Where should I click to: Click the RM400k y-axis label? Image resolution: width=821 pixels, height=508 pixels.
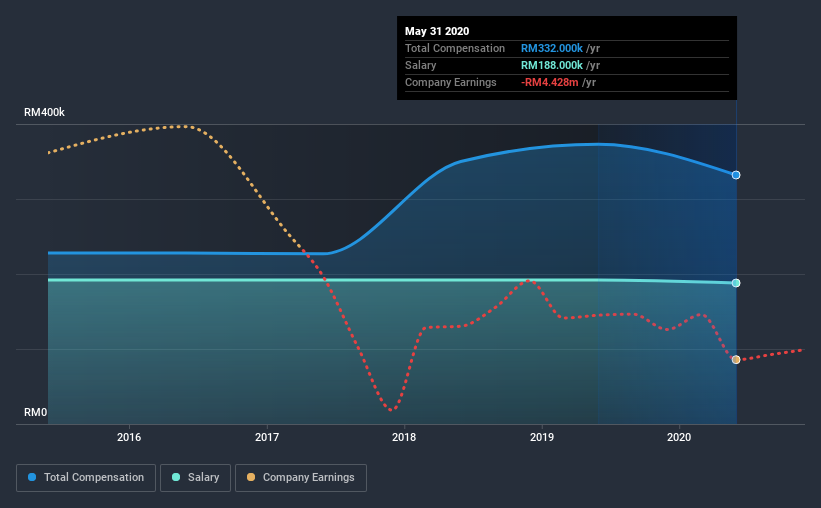(x=45, y=112)
